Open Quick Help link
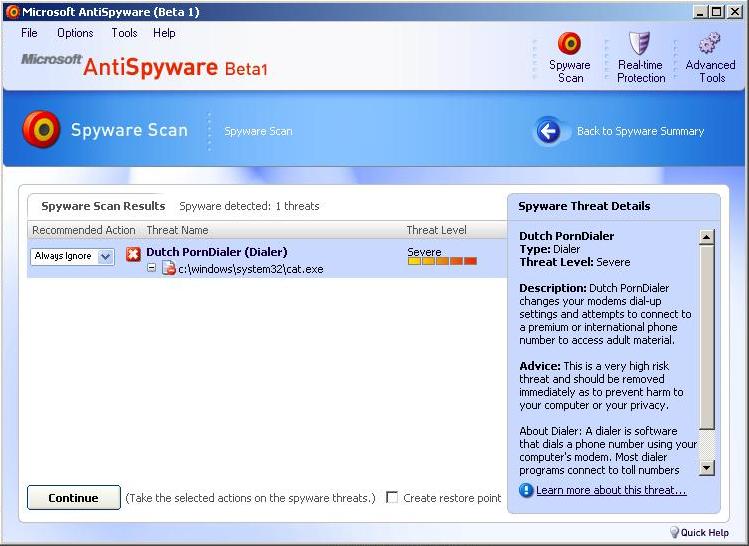 pyautogui.click(x=705, y=532)
